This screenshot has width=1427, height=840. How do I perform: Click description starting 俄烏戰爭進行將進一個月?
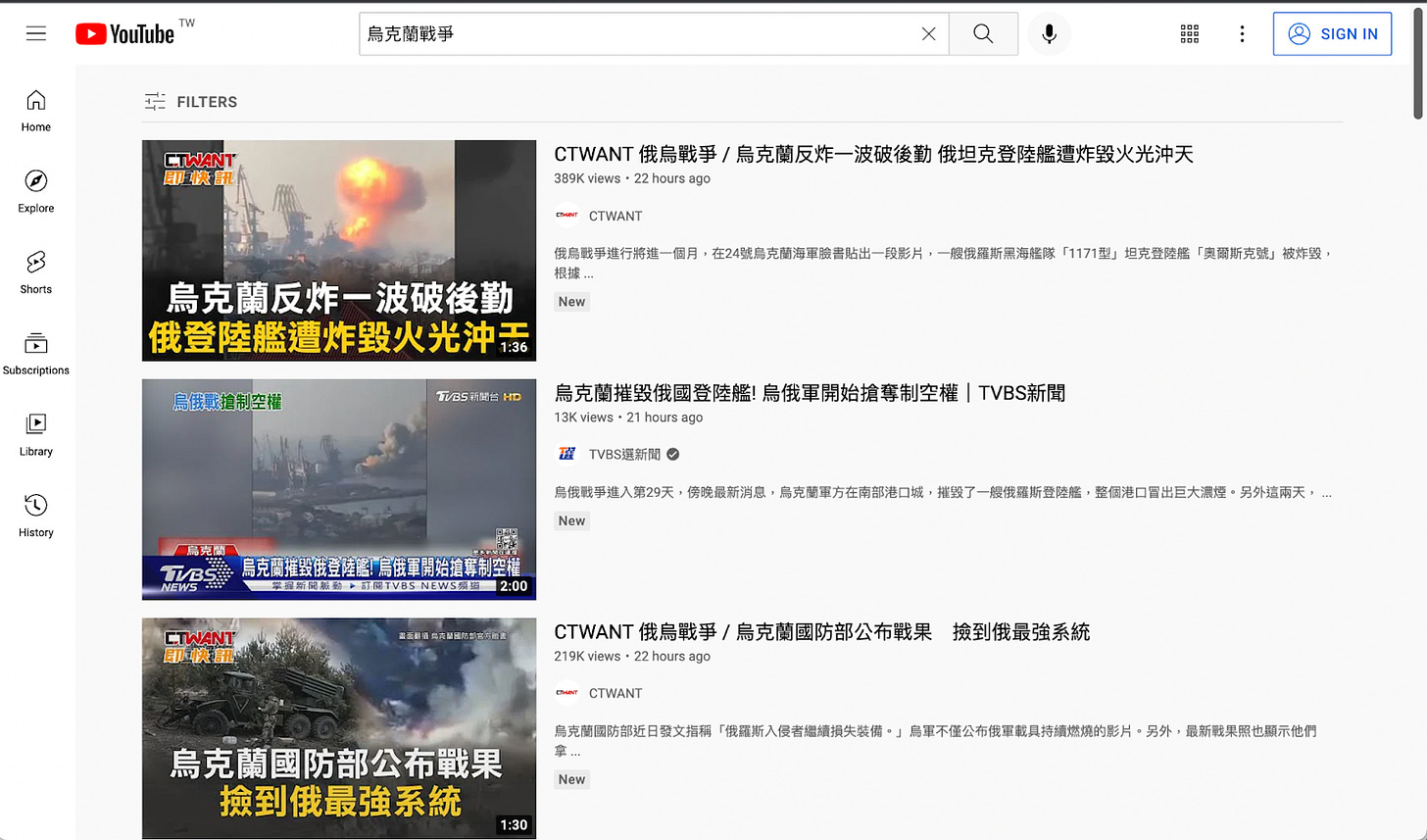click(944, 263)
